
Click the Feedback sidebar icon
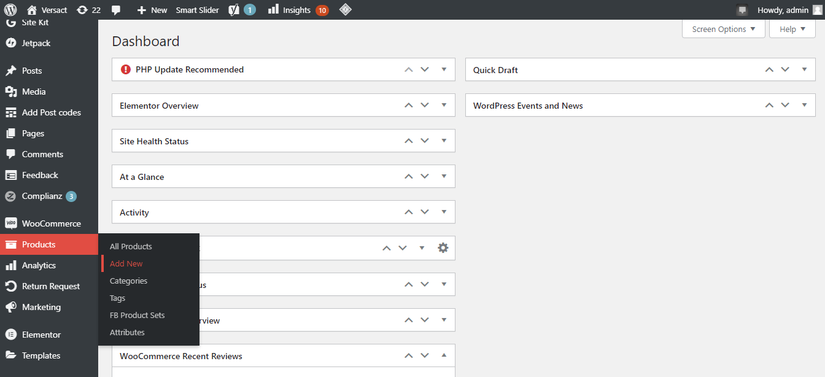pos(11,175)
